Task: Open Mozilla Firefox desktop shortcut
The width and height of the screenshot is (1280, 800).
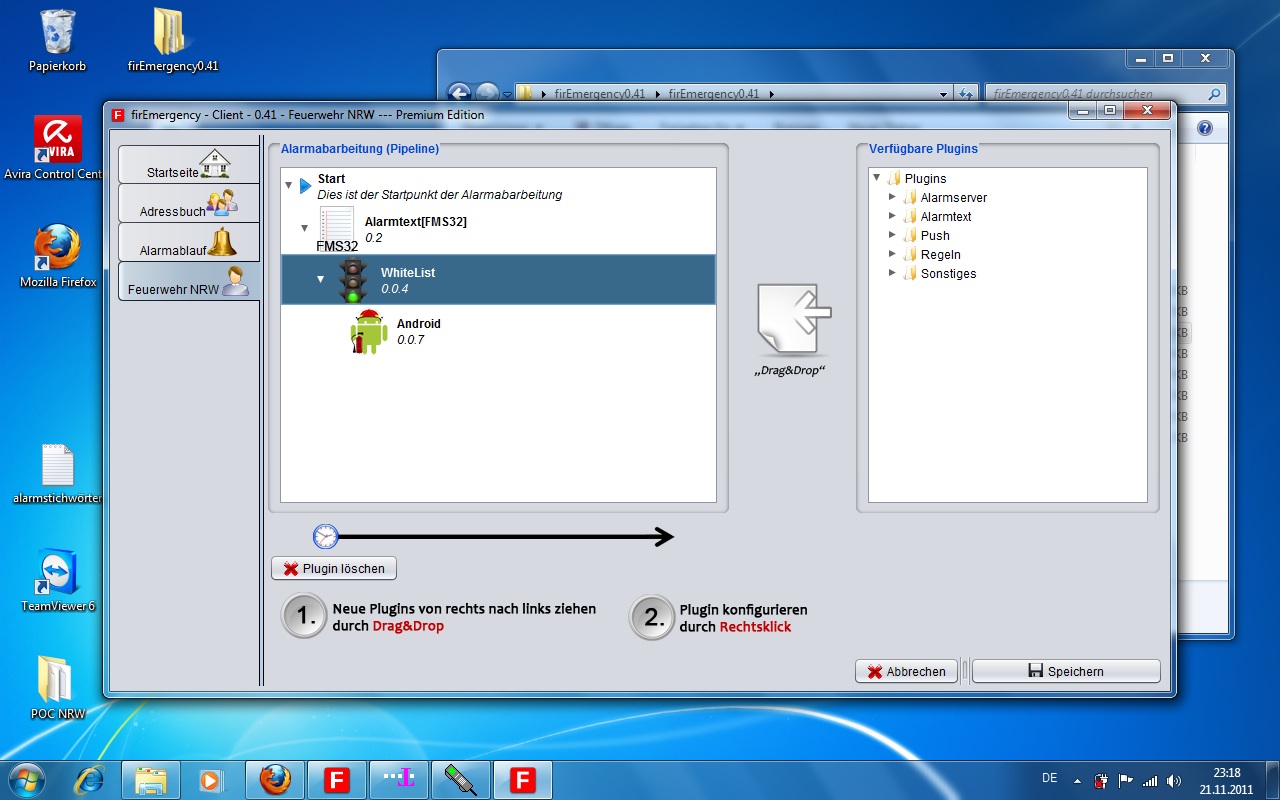Action: tap(58, 248)
